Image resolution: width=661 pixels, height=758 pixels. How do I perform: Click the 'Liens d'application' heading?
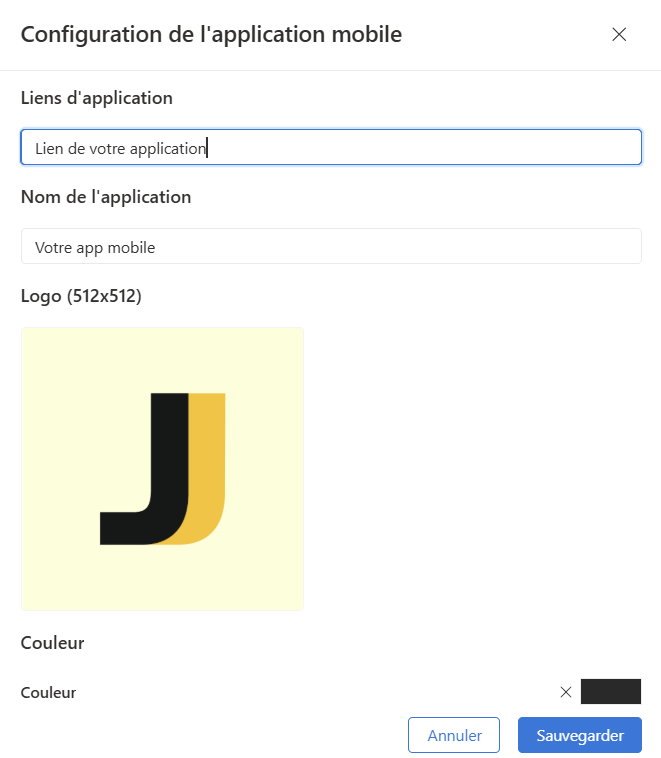pos(97,98)
